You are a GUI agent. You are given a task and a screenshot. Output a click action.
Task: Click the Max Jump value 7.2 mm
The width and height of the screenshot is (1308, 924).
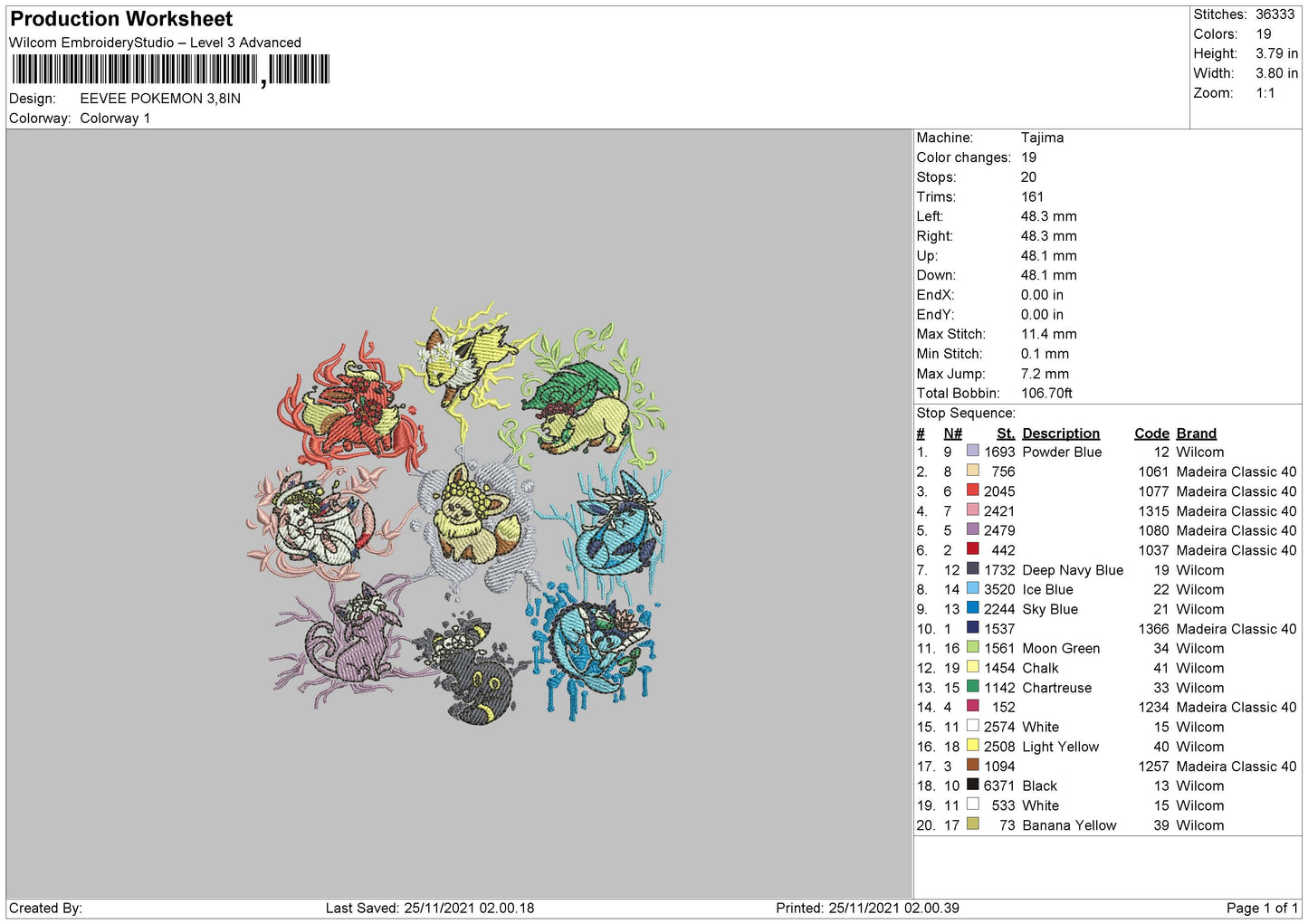tap(1045, 374)
